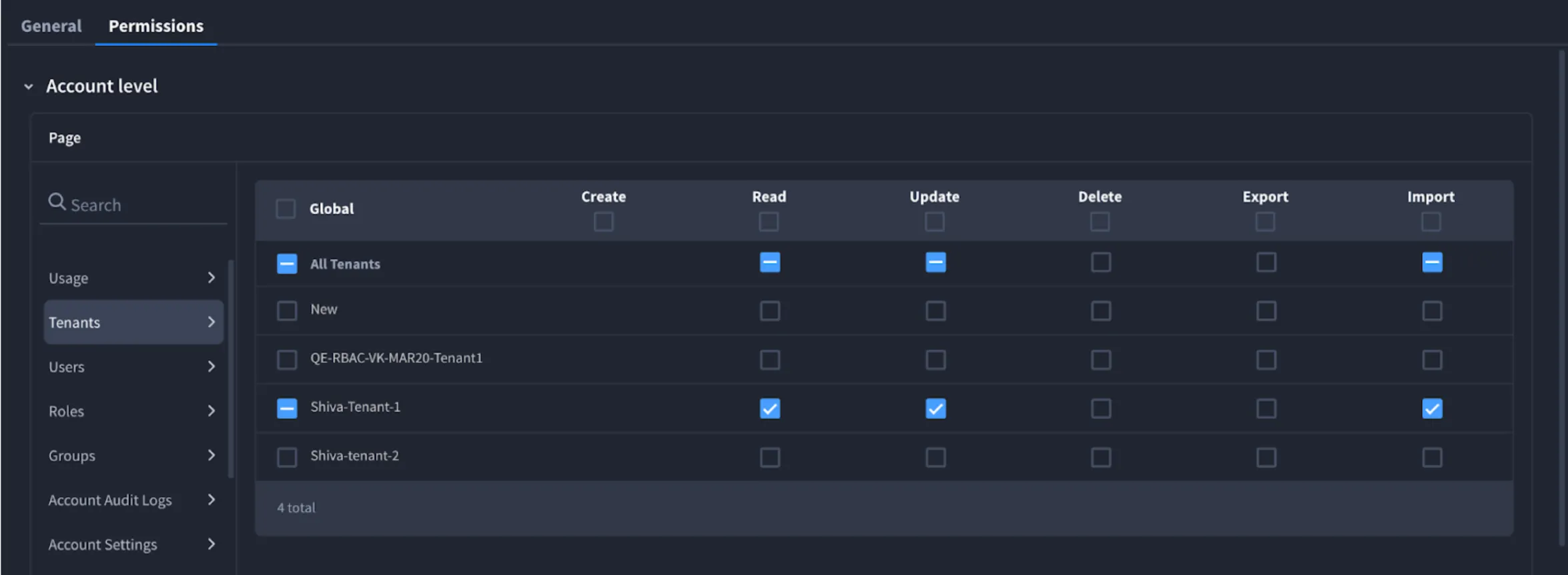The width and height of the screenshot is (1568, 575).
Task: Enable Update permission in column header
Action: coord(935,221)
